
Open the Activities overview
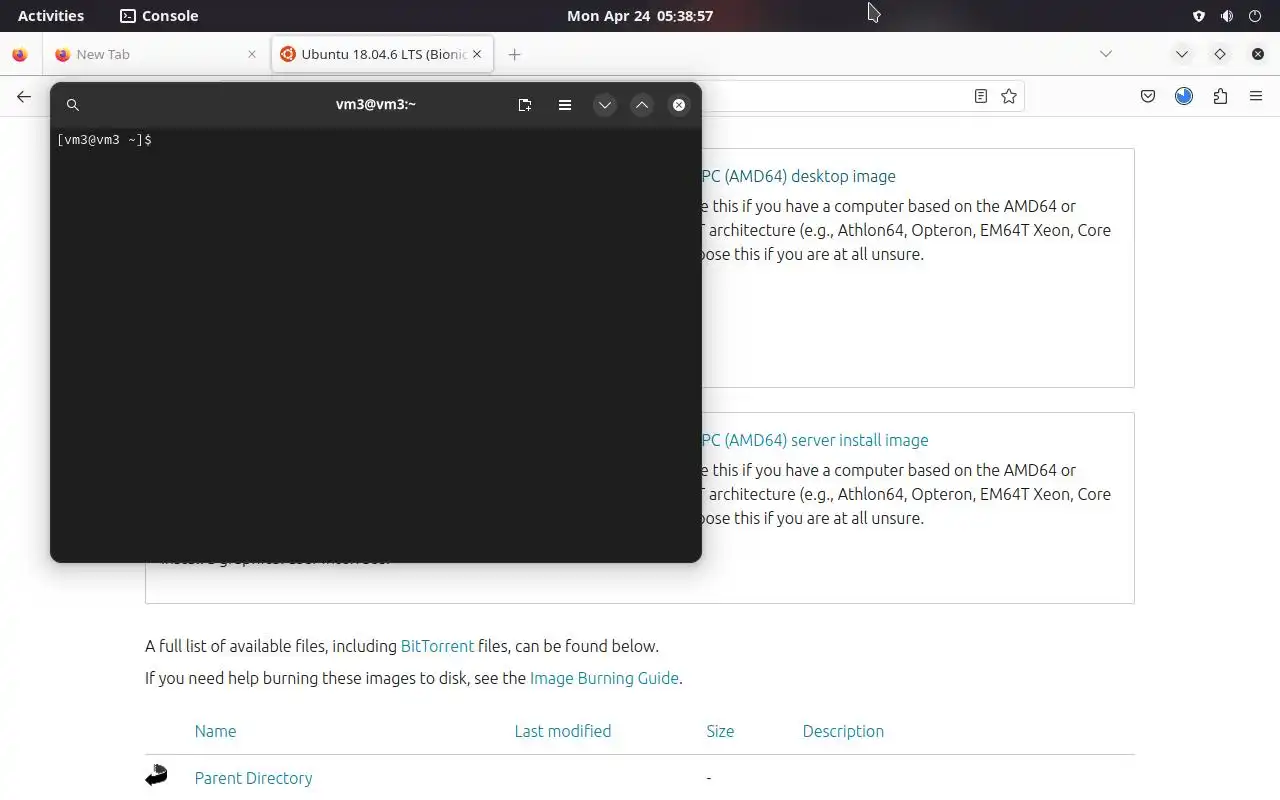51,16
